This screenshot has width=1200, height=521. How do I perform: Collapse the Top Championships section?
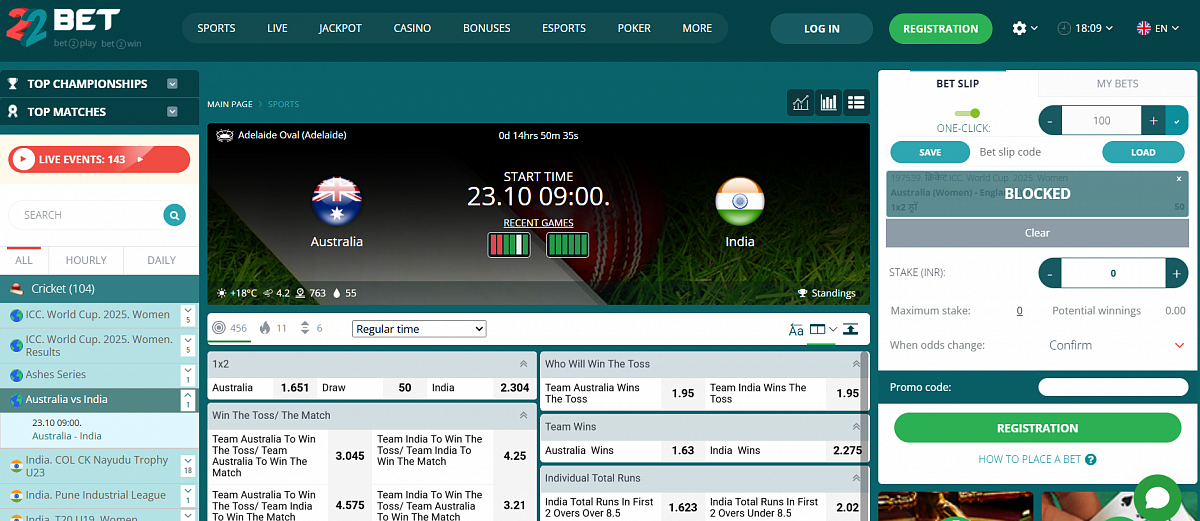[173, 84]
